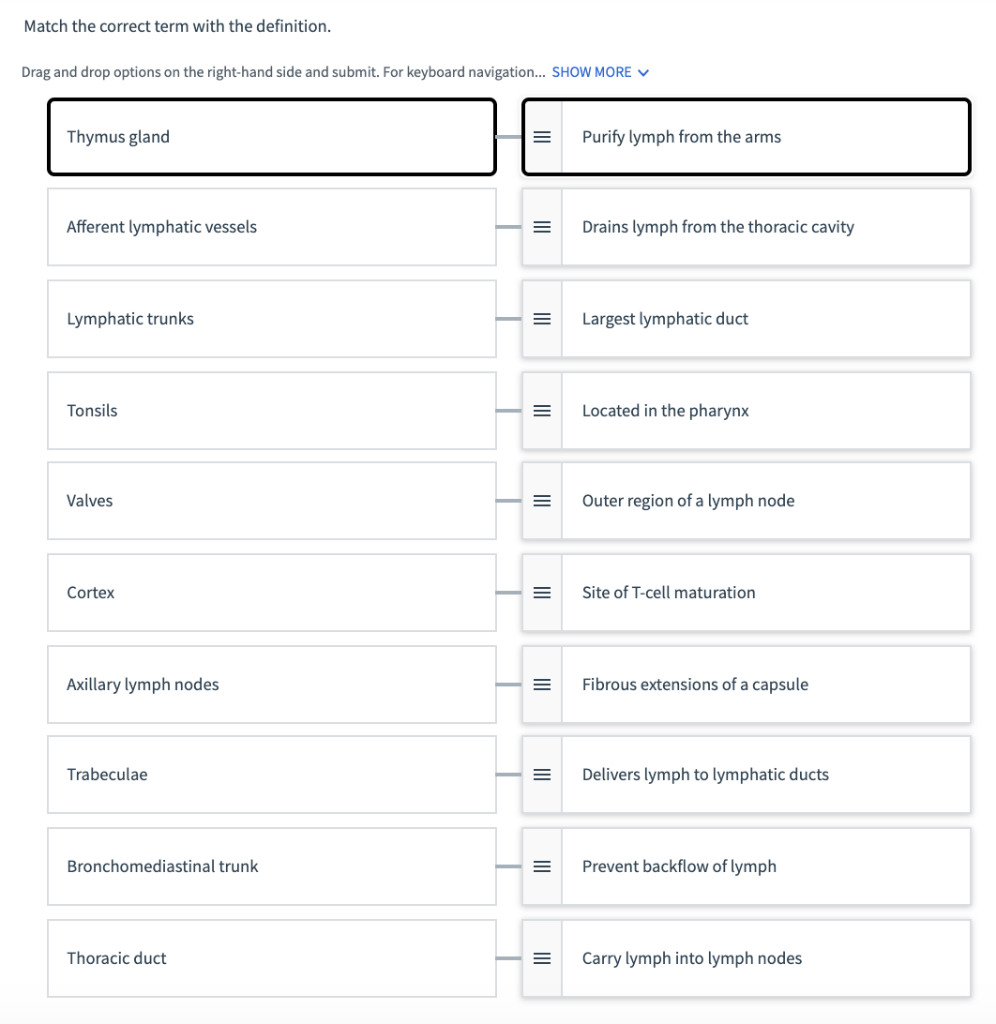
Task: Select the handle icon for 'Largest lymphatic duct'
Action: 542,319
